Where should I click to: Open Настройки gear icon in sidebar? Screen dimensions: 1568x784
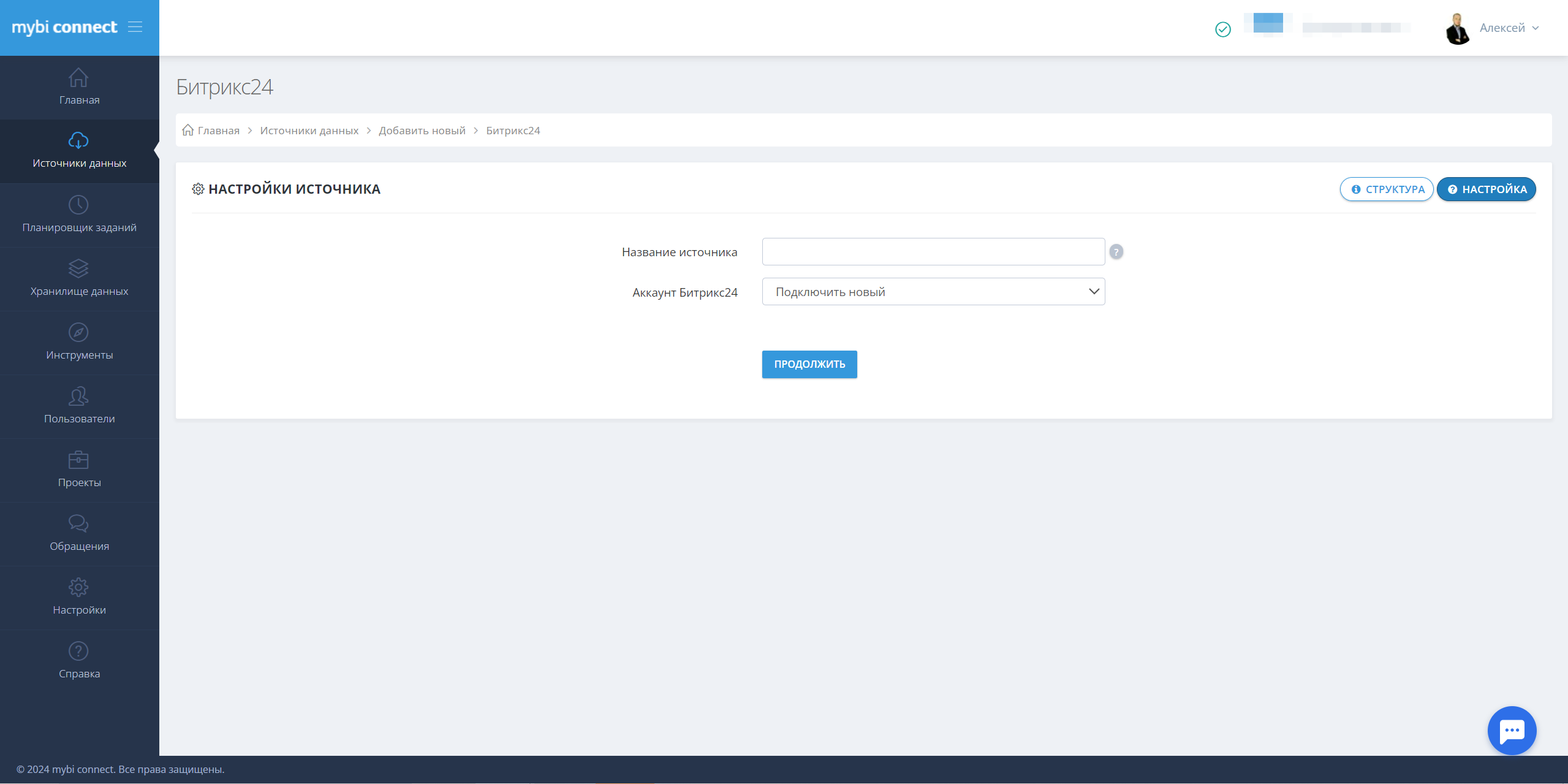tap(78, 587)
